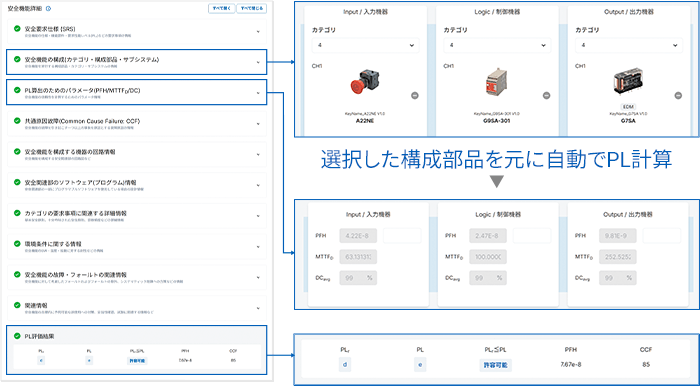Image resolution: width=700 pixels, height=386 pixels.
Task: Click the Input PFH field showing 4.22E-8
Action: coord(358,236)
